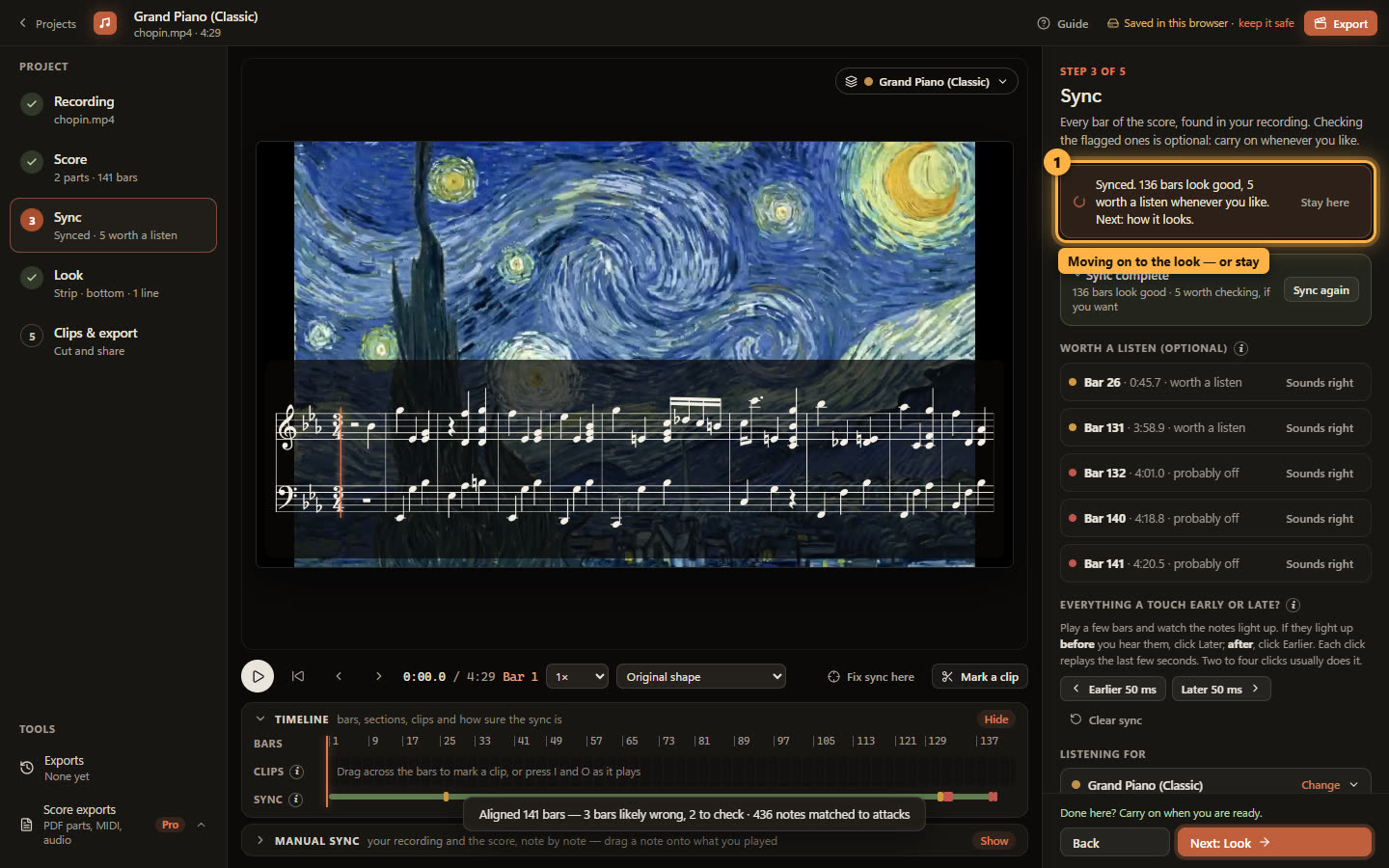The width and height of the screenshot is (1389, 868).
Task: Continue with Next: Look
Action: [x=1274, y=843]
